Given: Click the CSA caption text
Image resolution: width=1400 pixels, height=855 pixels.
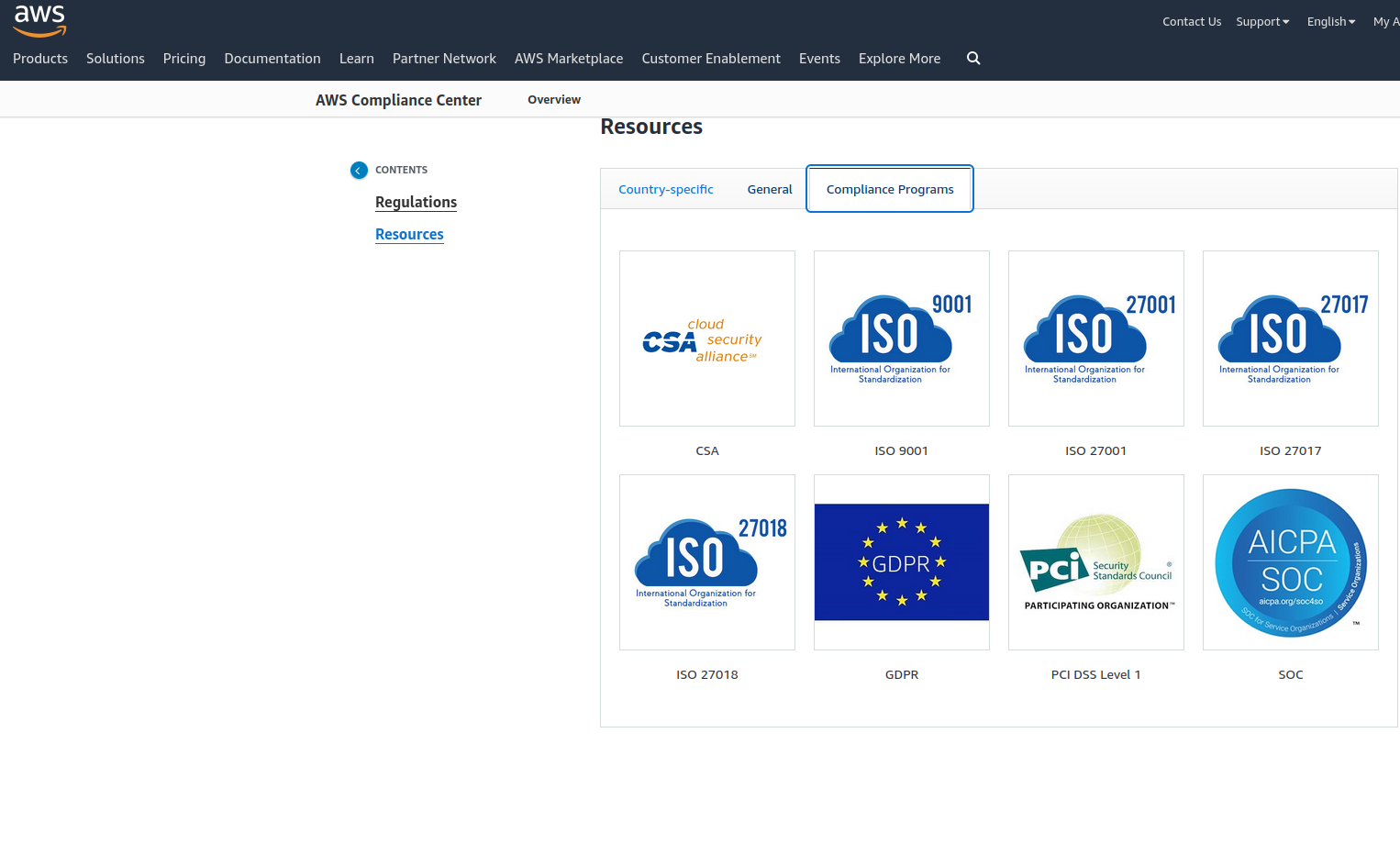Looking at the screenshot, I should coord(707,450).
